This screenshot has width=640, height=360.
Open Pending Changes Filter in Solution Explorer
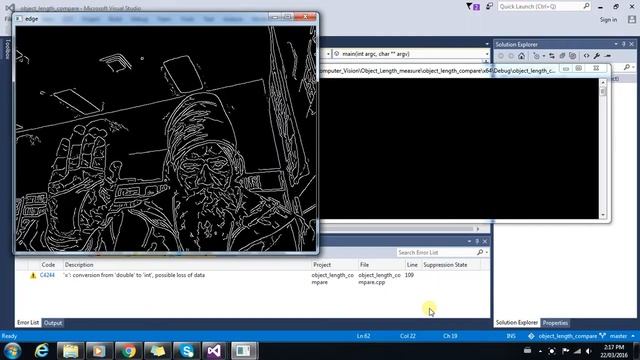pos(536,56)
